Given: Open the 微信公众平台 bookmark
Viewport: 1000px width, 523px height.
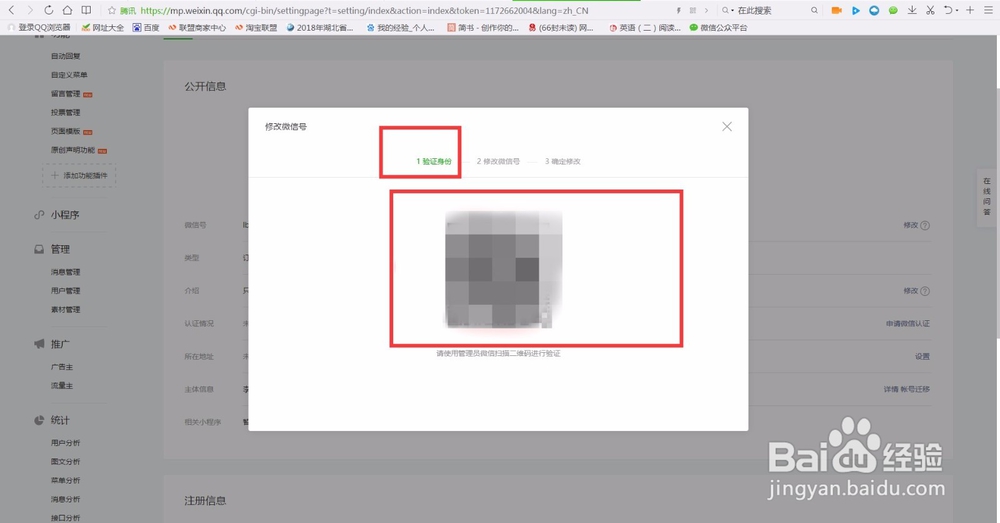Looking at the screenshot, I should [718, 27].
